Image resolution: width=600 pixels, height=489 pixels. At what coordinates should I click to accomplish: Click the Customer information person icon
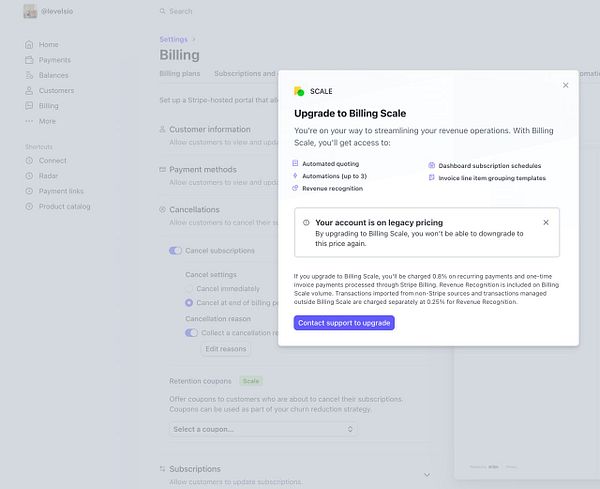162,129
